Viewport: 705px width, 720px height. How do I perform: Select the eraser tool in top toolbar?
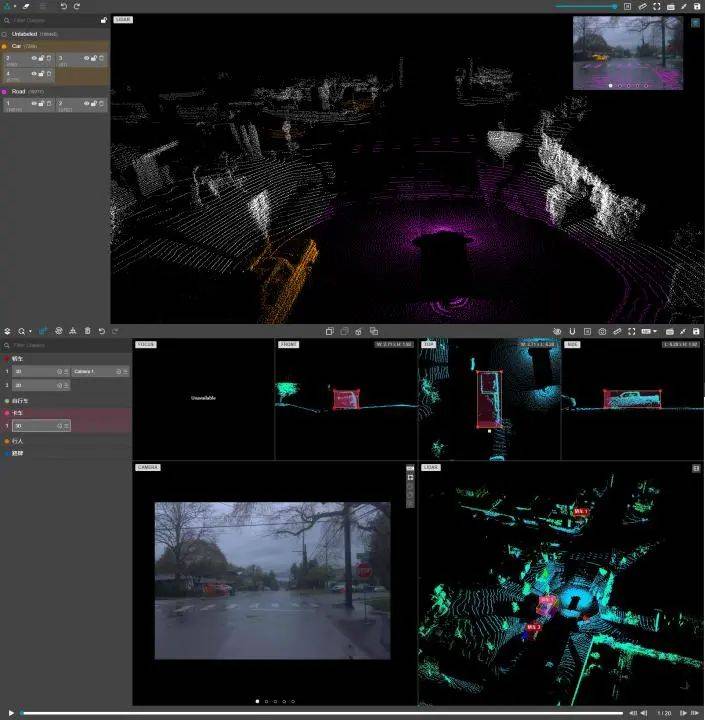[x=27, y=6]
